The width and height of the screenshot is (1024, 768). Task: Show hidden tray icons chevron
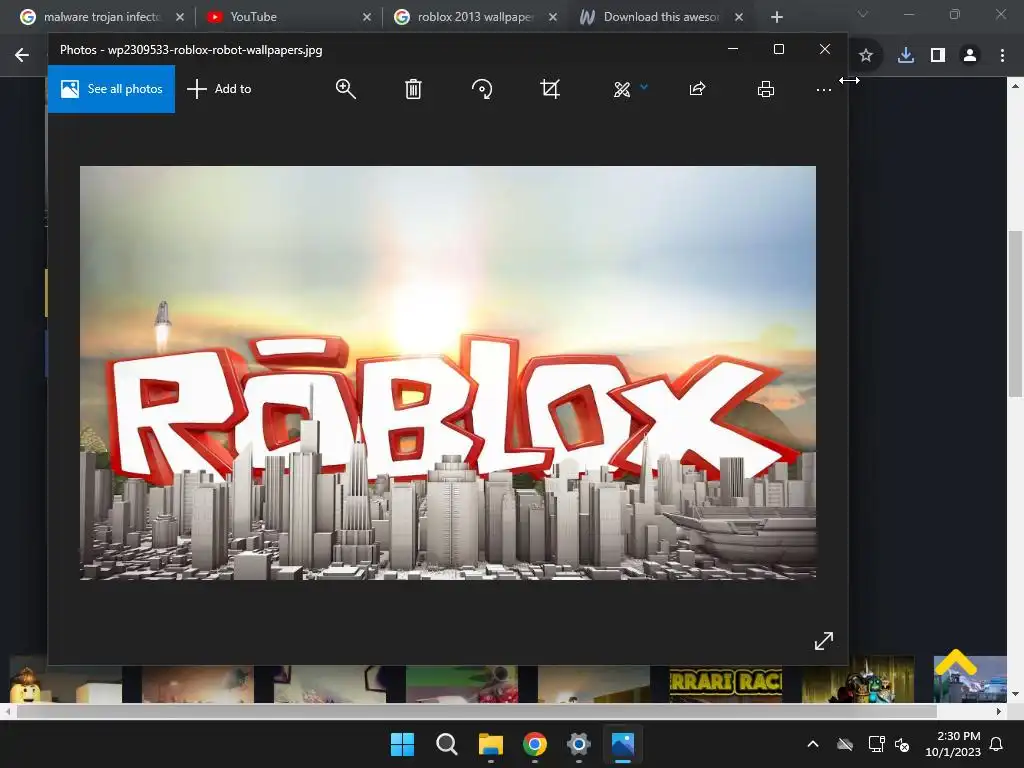(x=813, y=744)
